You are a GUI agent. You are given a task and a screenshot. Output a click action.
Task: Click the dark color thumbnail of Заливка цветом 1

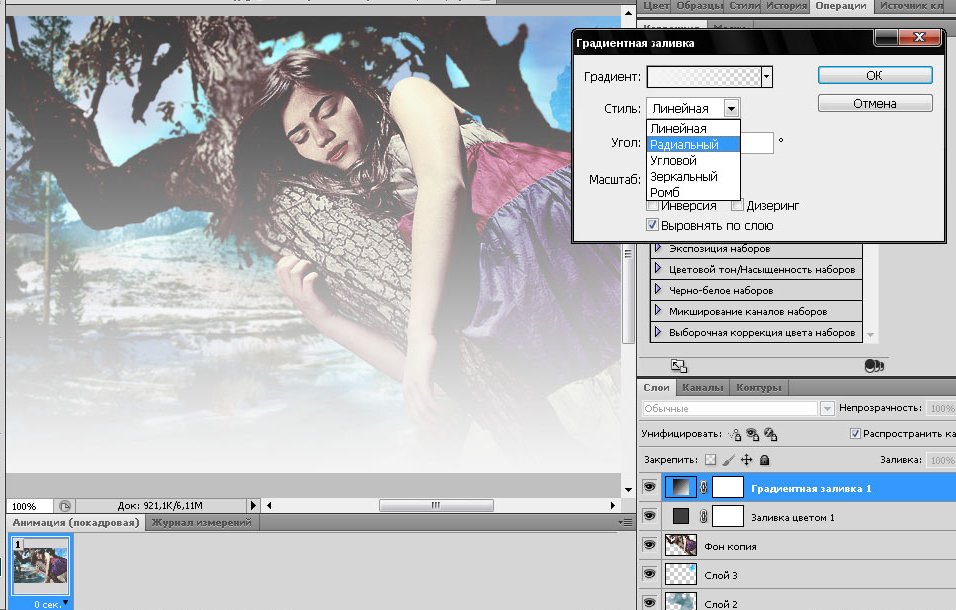pos(680,516)
